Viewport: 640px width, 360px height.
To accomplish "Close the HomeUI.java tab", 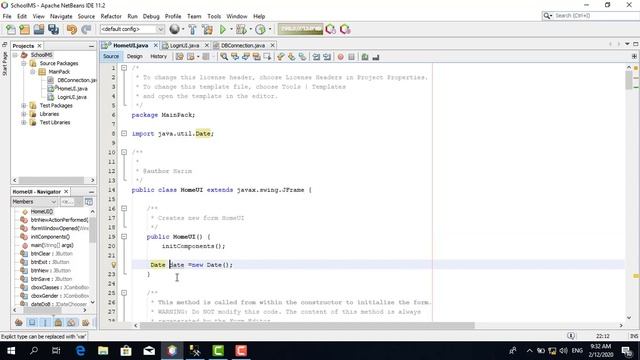I will [x=156, y=45].
